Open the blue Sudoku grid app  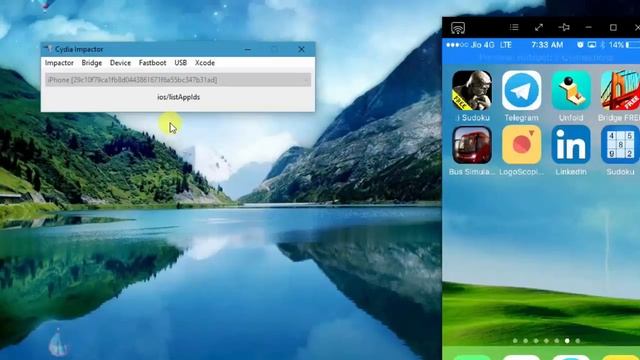coord(620,145)
